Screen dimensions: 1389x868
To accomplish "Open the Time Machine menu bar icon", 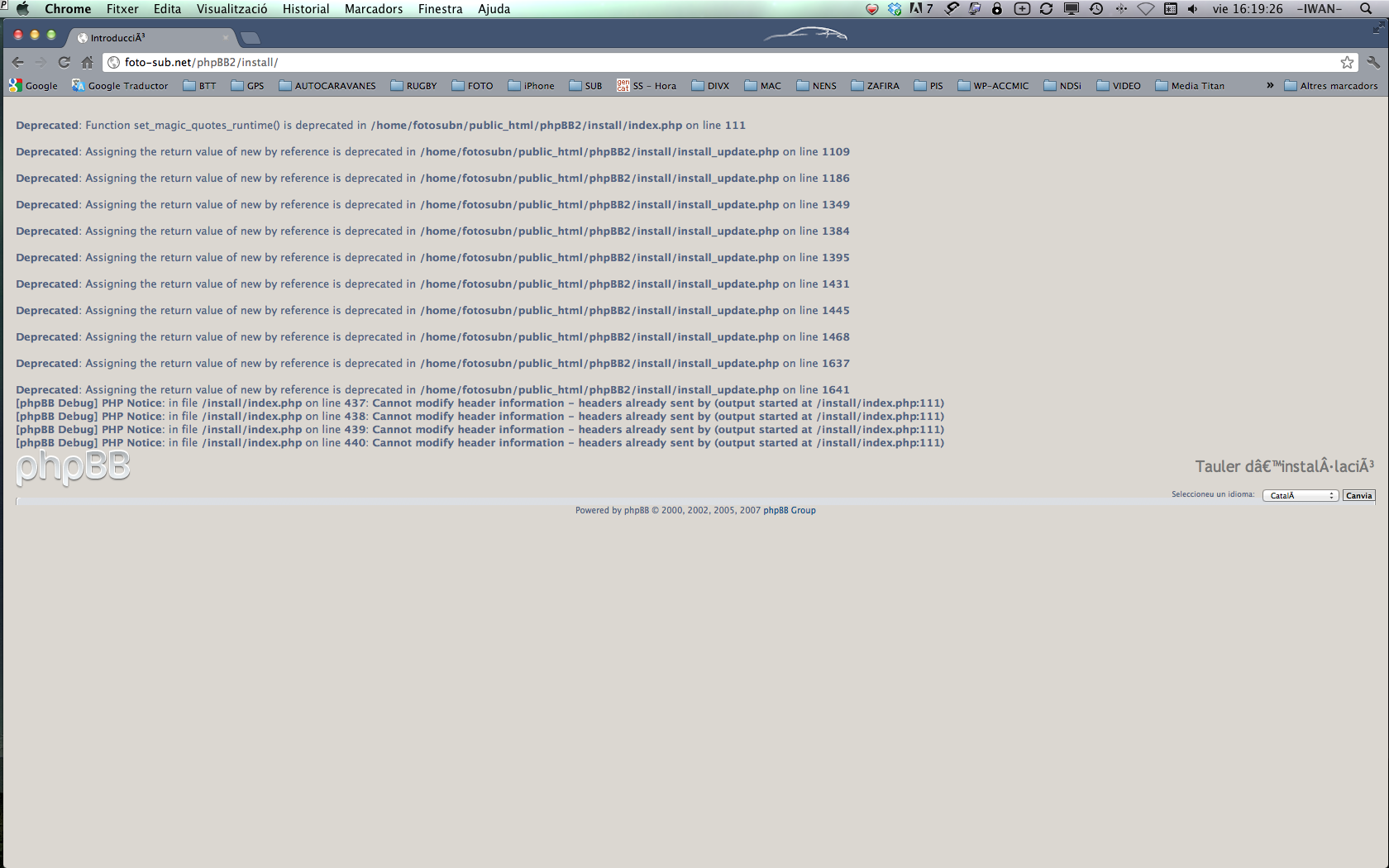I will click(1096, 9).
